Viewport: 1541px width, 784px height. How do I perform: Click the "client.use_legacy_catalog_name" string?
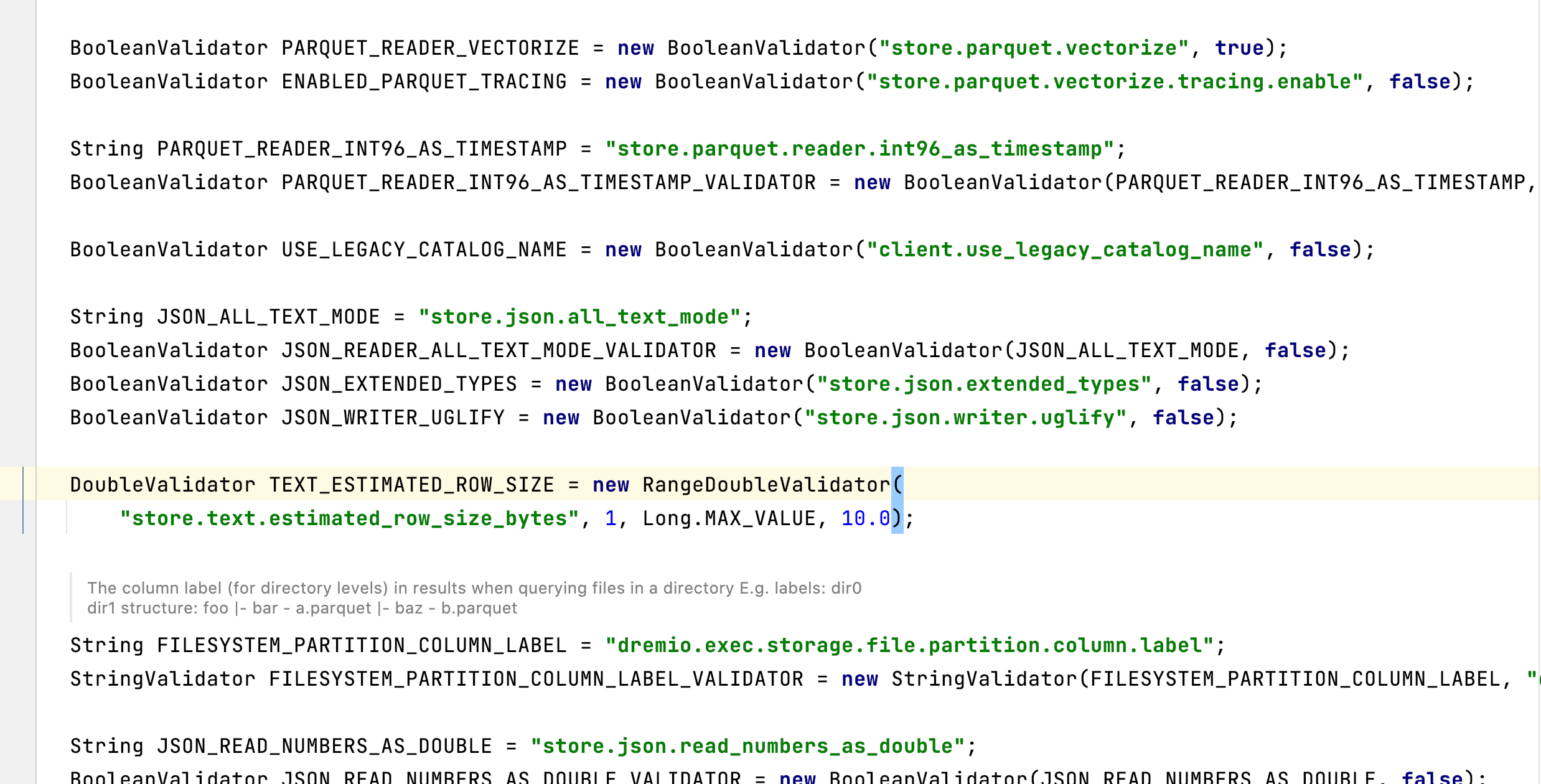(x=1065, y=250)
